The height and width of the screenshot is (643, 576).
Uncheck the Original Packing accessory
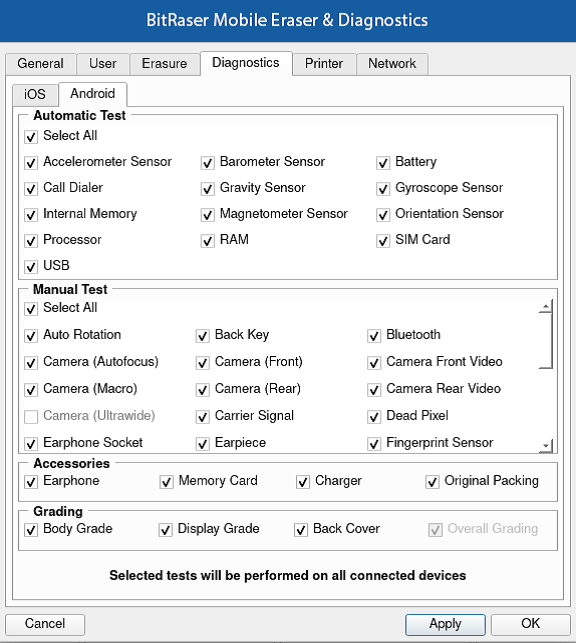click(x=432, y=482)
